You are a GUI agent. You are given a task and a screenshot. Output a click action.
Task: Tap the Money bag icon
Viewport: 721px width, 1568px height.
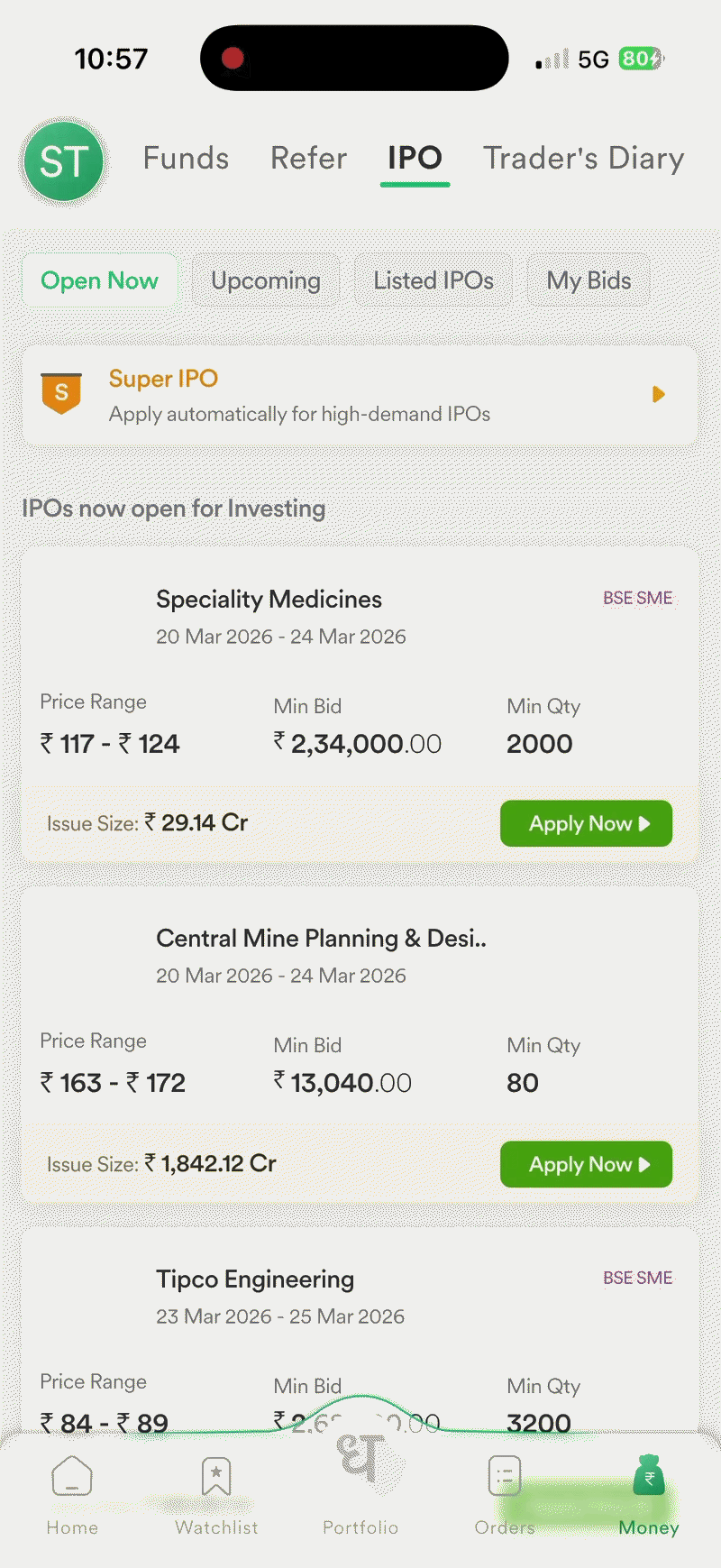(649, 1475)
